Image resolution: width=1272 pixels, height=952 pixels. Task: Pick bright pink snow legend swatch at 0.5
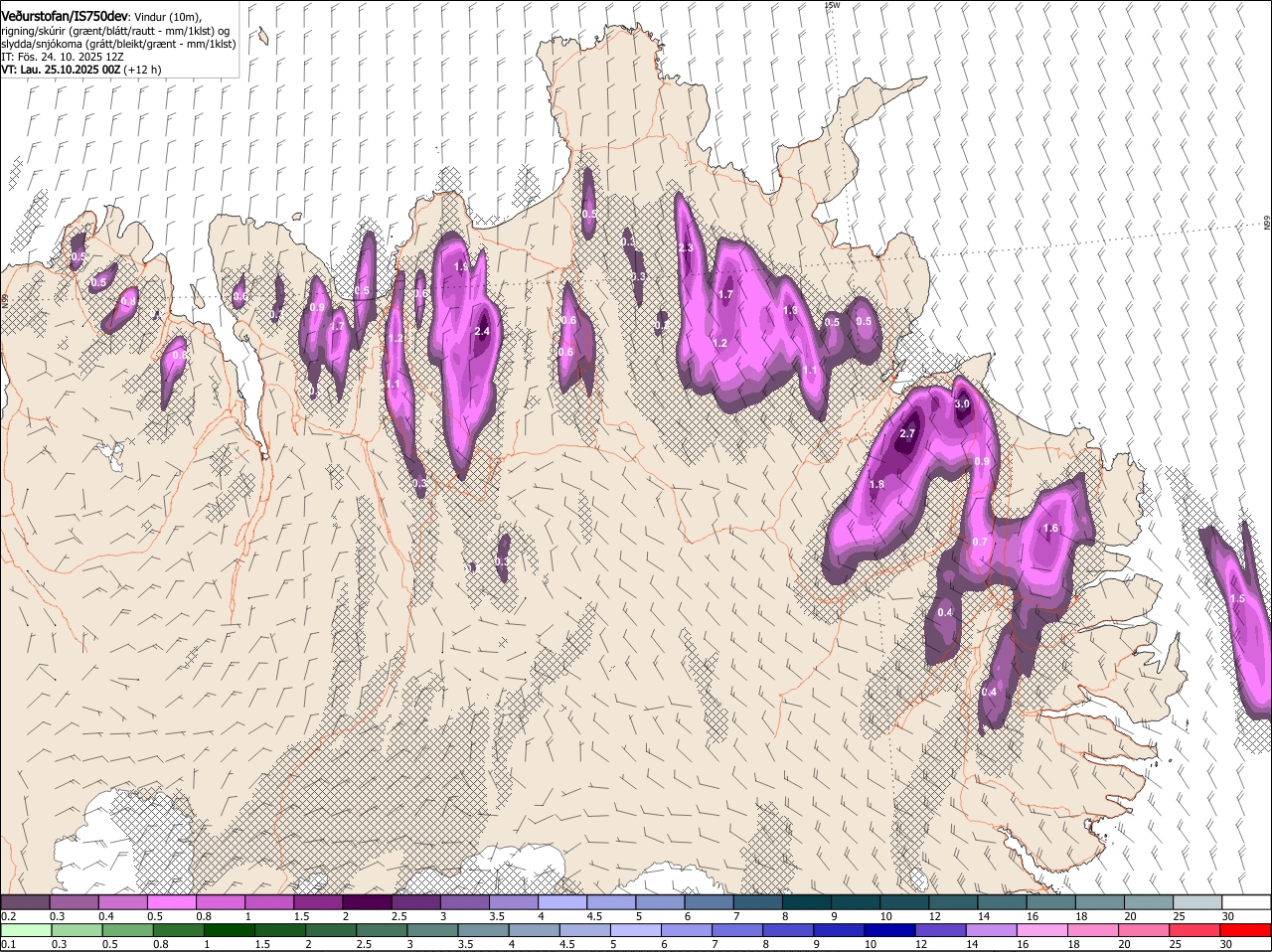(x=172, y=902)
